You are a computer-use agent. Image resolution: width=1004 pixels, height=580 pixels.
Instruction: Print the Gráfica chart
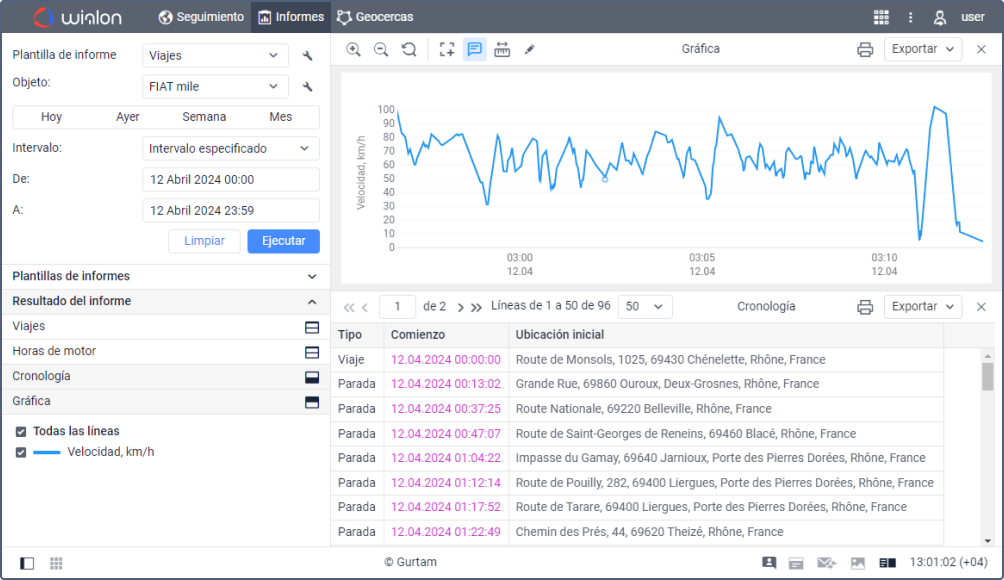coord(865,50)
